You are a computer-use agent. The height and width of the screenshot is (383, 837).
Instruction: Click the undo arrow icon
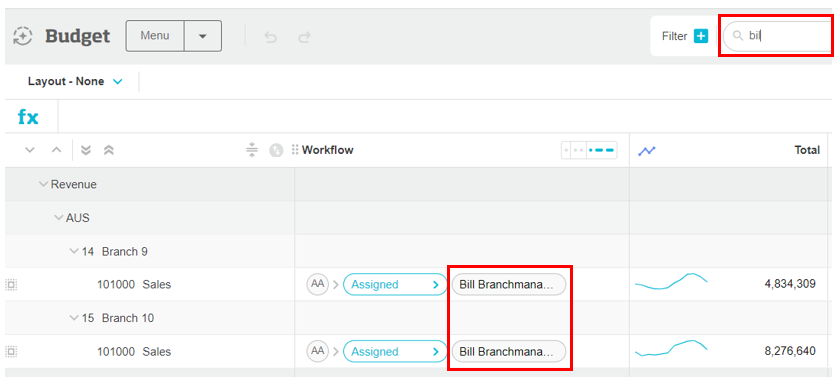point(271,37)
